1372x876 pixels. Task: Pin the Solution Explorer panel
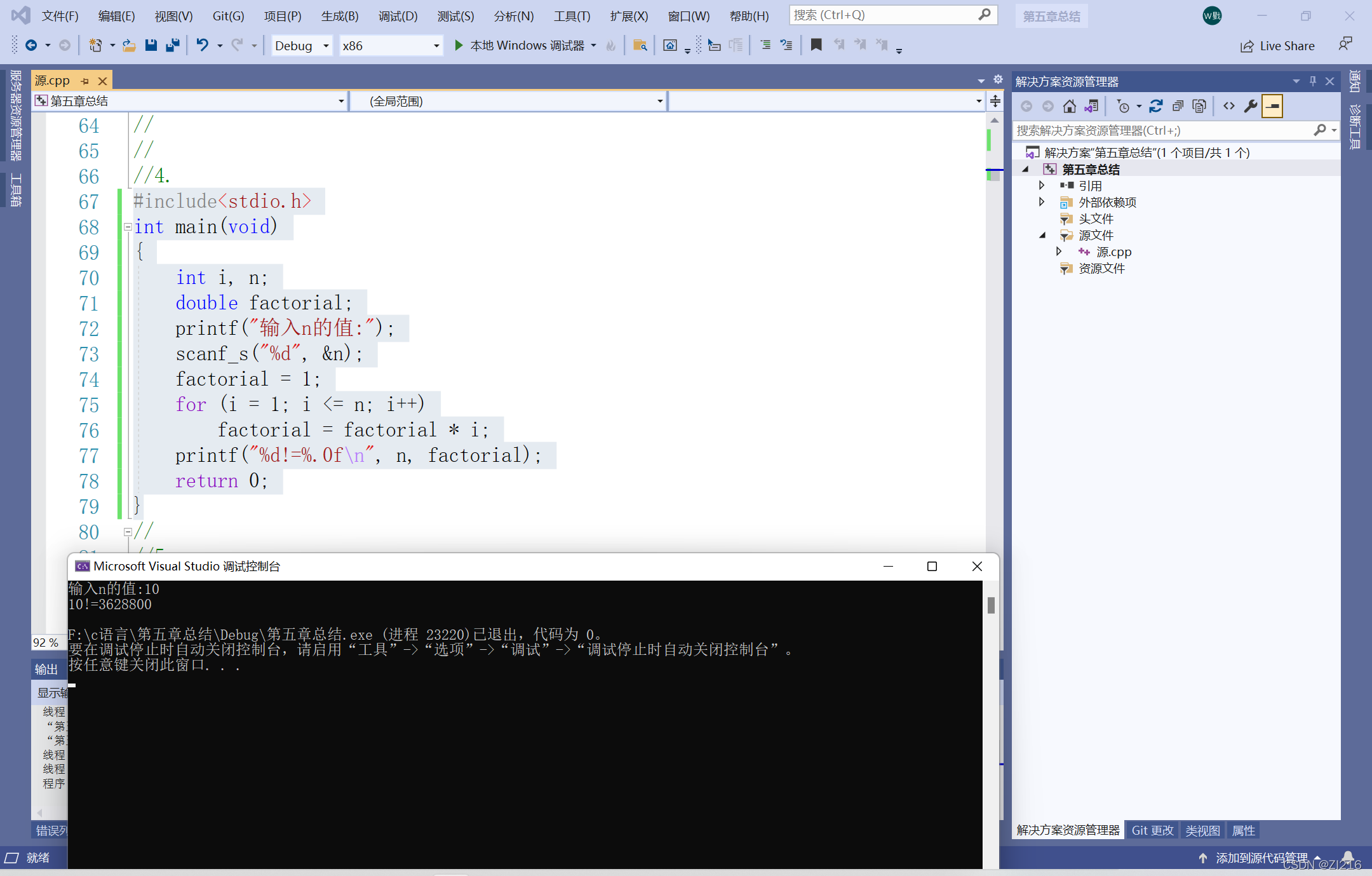(x=1313, y=81)
